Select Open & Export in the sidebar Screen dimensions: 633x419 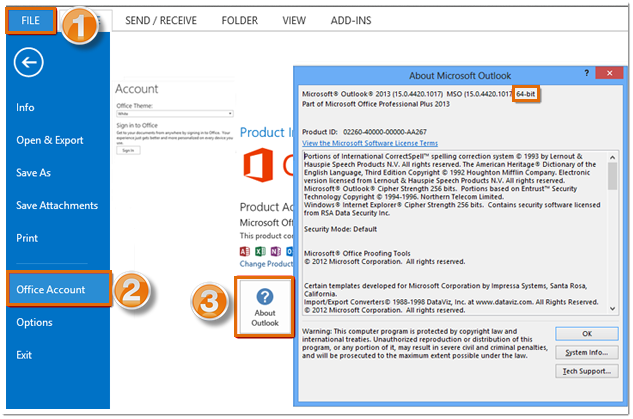pyautogui.click(x=50, y=140)
